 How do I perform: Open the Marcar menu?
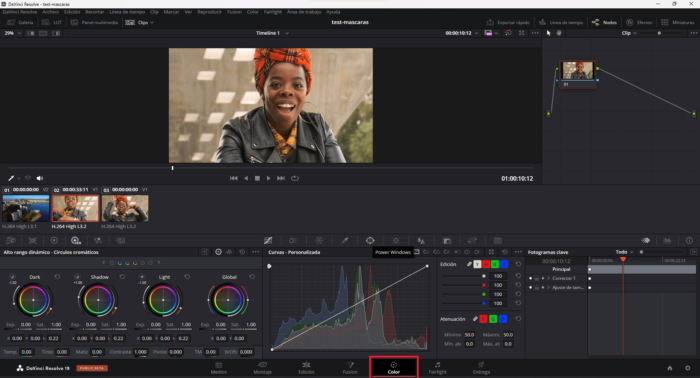(x=171, y=12)
